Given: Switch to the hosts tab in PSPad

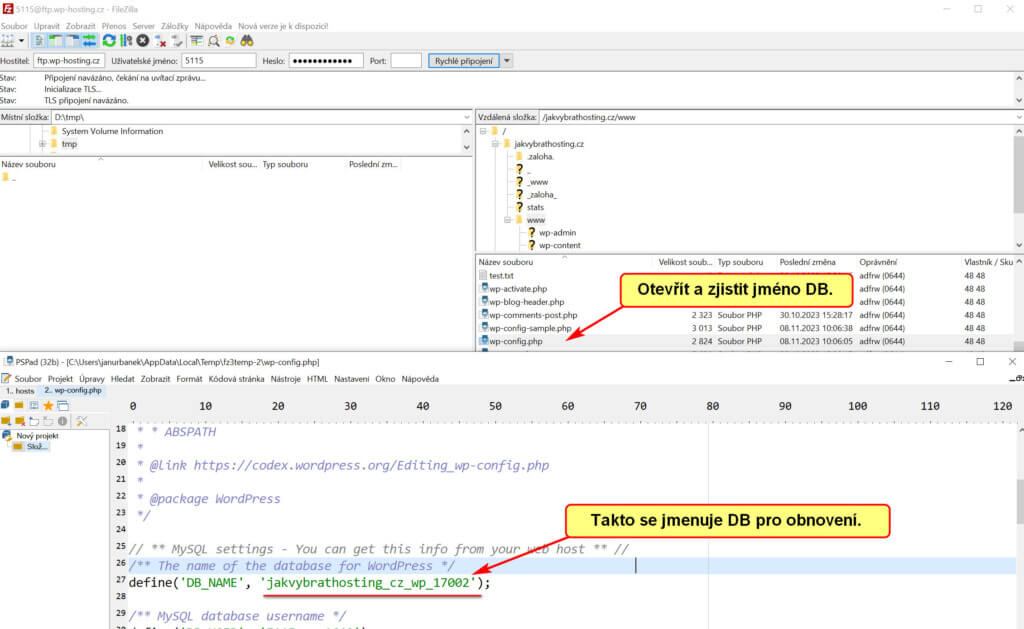Looking at the screenshot, I should point(19,390).
